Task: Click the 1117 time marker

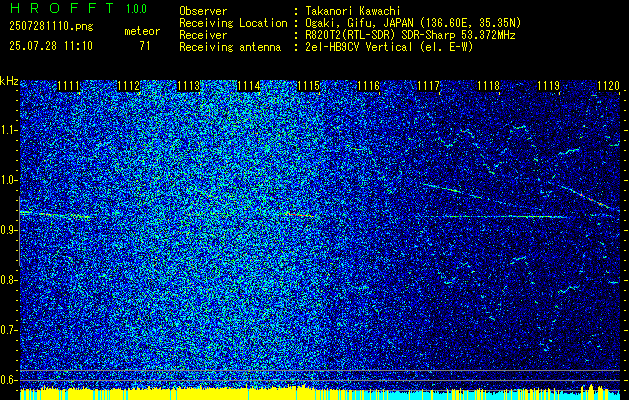Action: [x=428, y=86]
